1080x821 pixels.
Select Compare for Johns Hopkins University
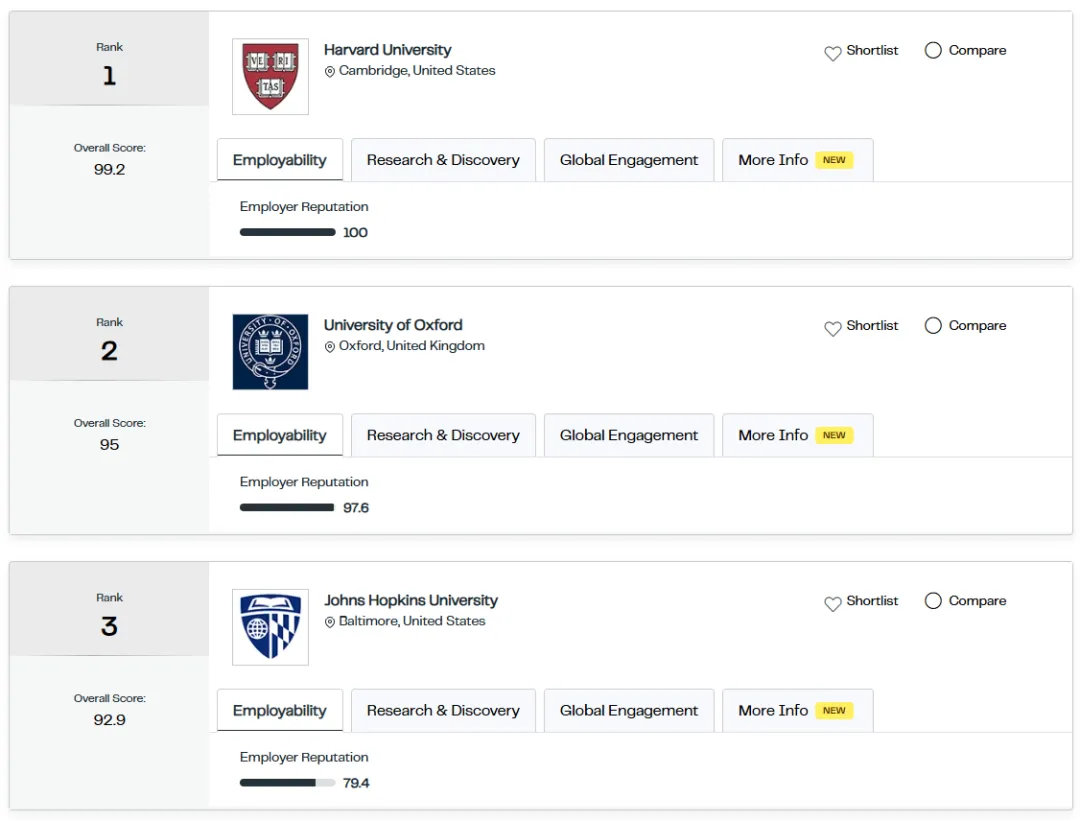(933, 600)
